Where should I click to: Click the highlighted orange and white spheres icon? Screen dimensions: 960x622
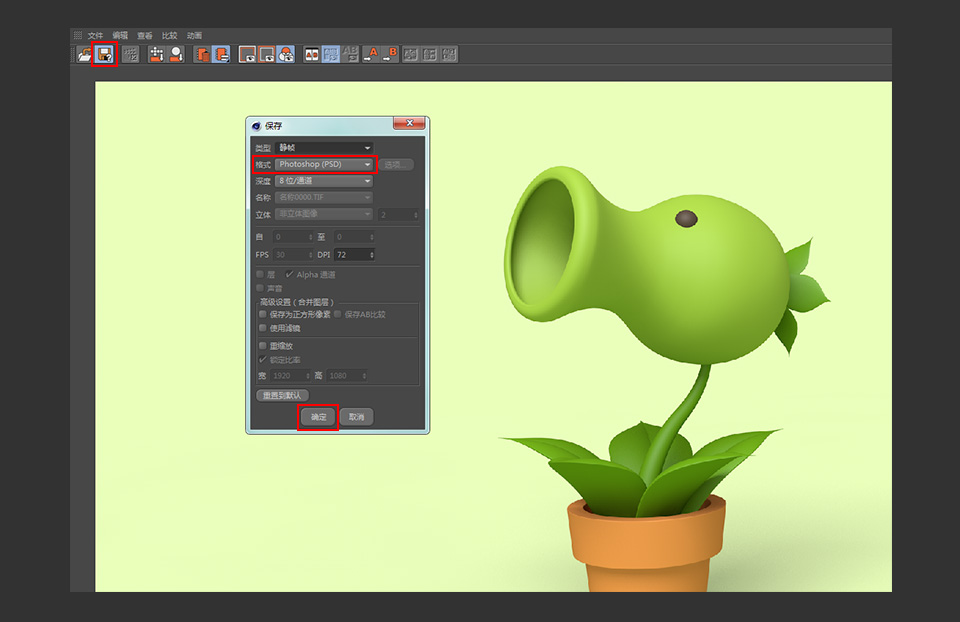286,54
